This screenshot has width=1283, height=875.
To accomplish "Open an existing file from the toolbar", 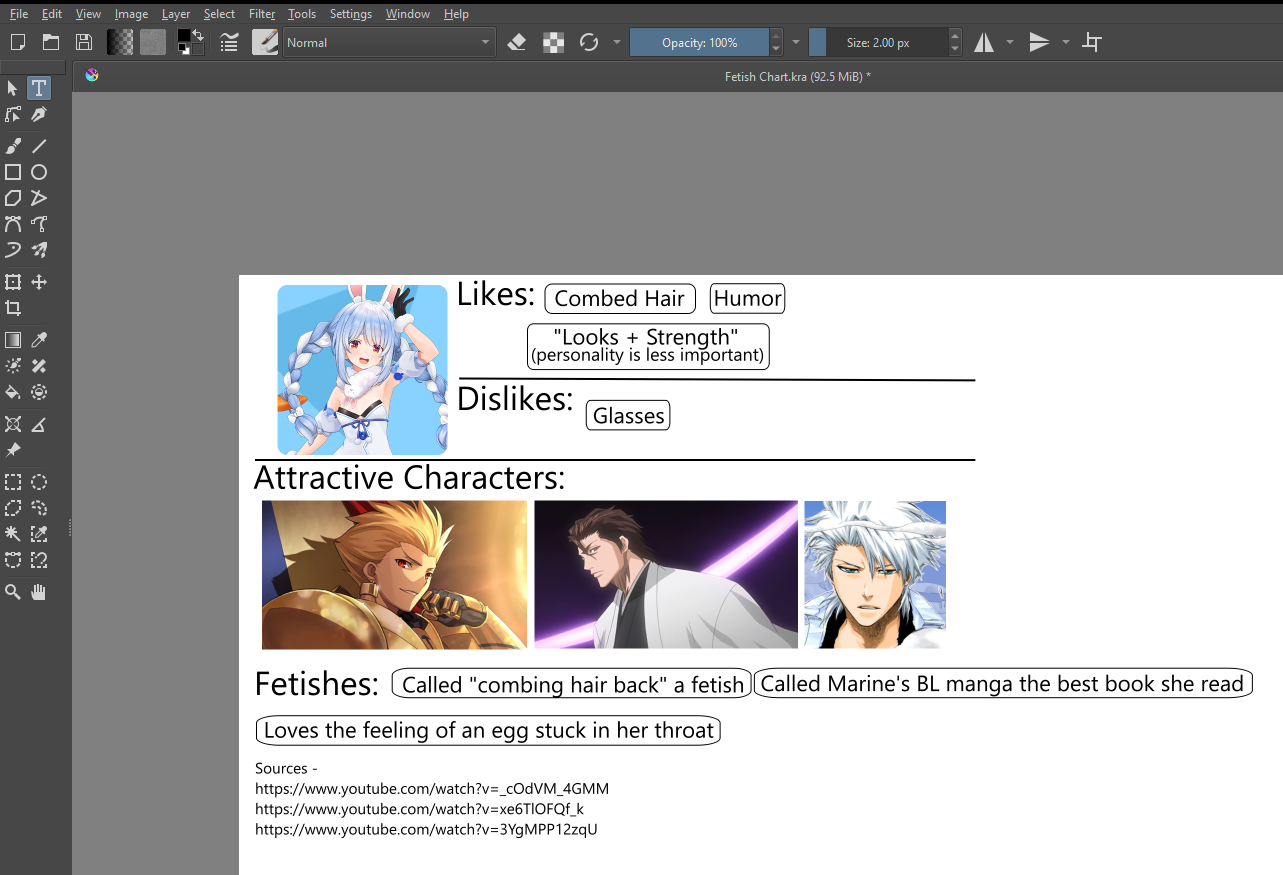I will [x=51, y=42].
